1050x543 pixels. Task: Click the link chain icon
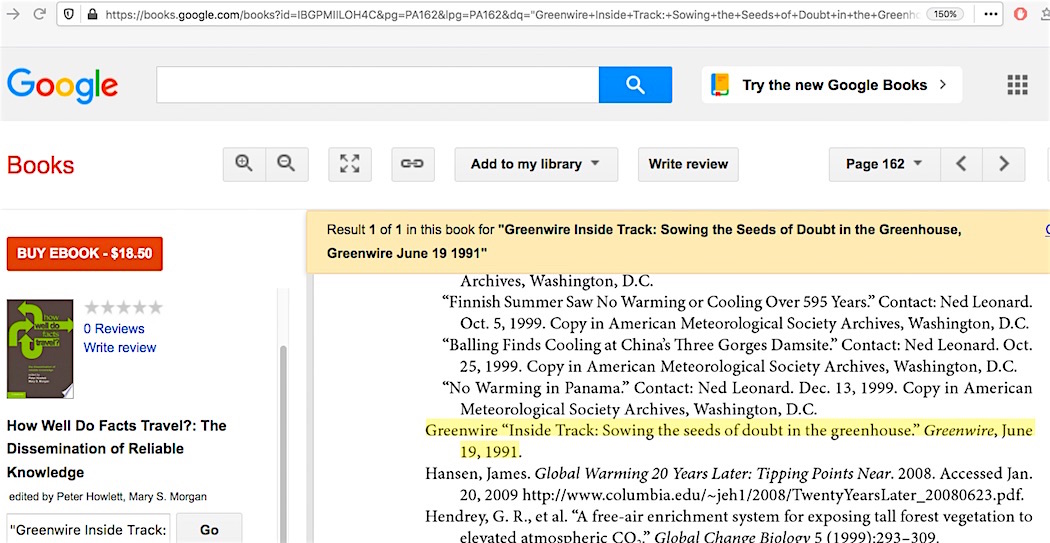pos(412,164)
